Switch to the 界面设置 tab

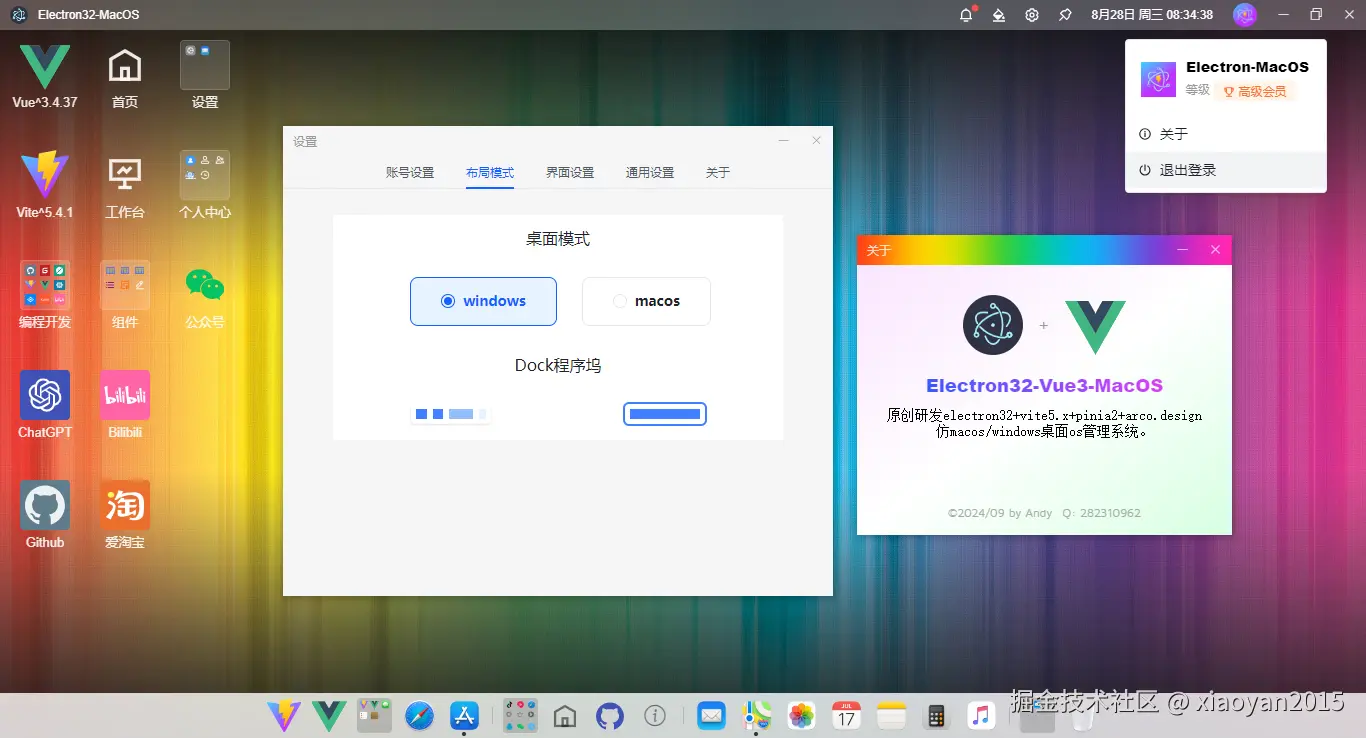(x=569, y=172)
